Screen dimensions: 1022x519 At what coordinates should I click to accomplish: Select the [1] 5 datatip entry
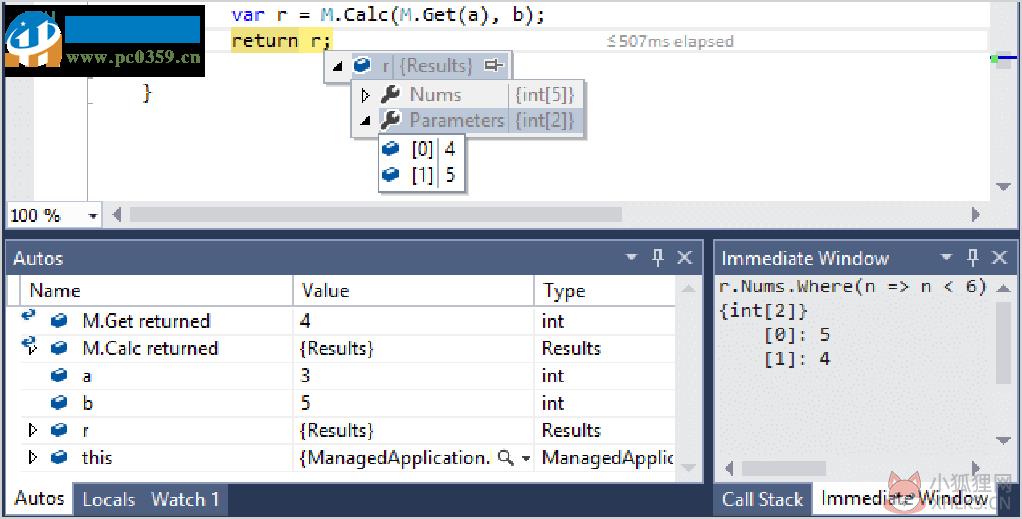pos(421,175)
